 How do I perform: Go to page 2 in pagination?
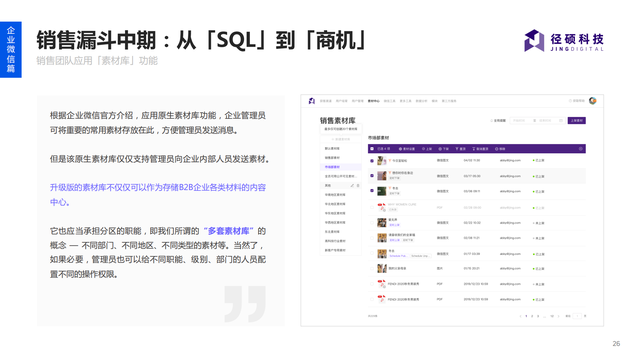532,316
